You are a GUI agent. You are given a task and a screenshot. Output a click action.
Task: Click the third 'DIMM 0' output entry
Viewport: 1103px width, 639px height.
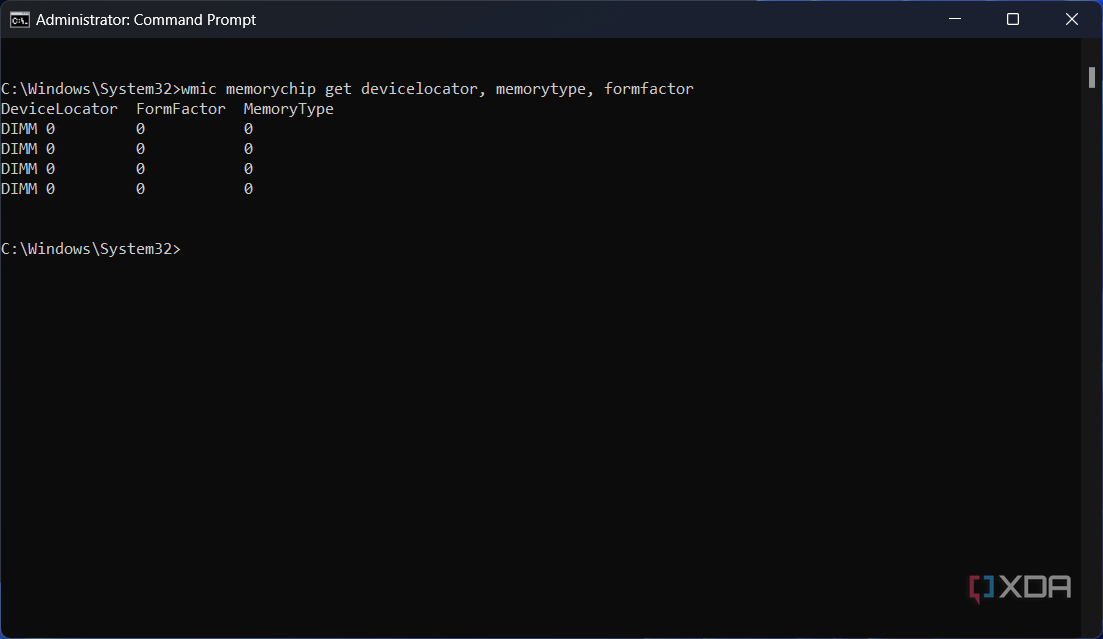tap(28, 169)
